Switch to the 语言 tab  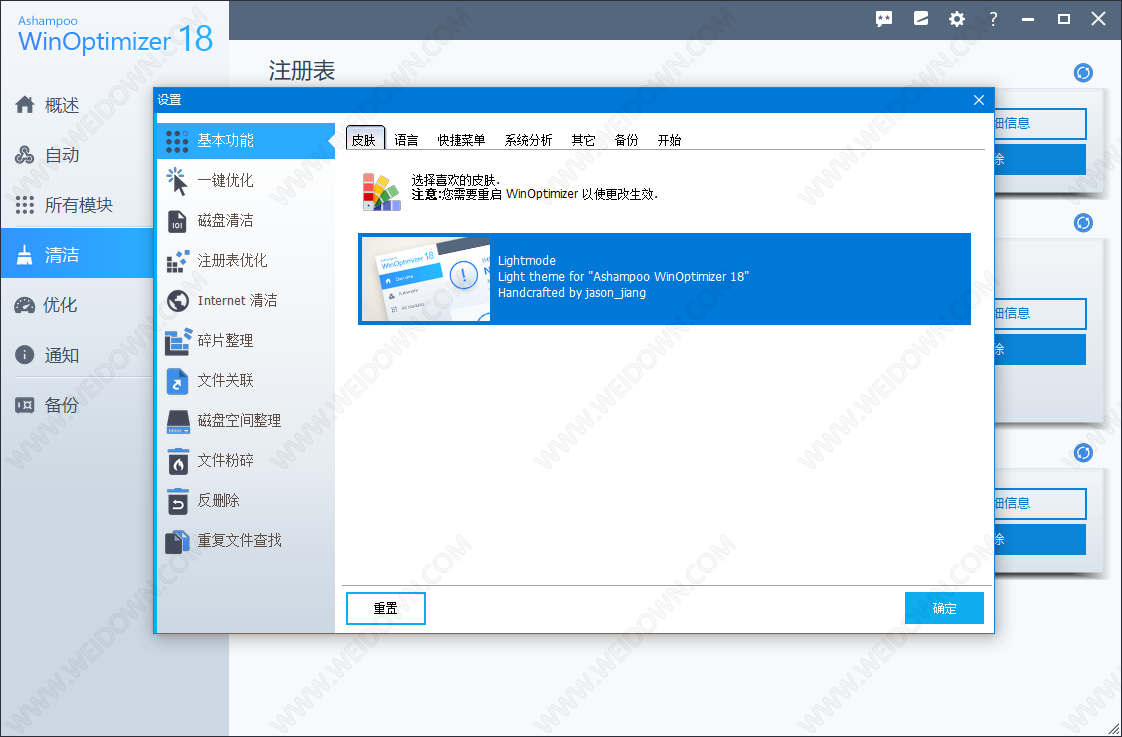[406, 140]
